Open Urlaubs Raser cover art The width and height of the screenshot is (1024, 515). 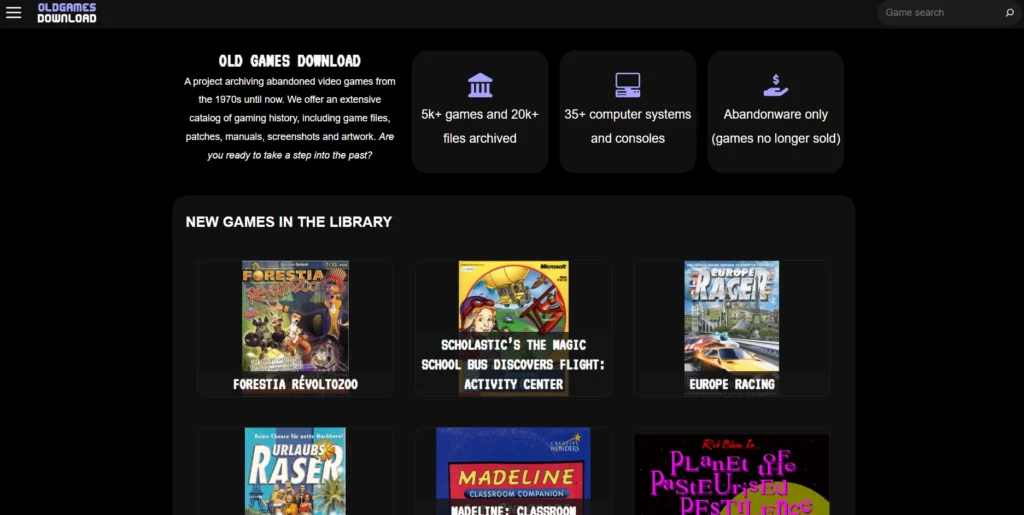(295, 471)
